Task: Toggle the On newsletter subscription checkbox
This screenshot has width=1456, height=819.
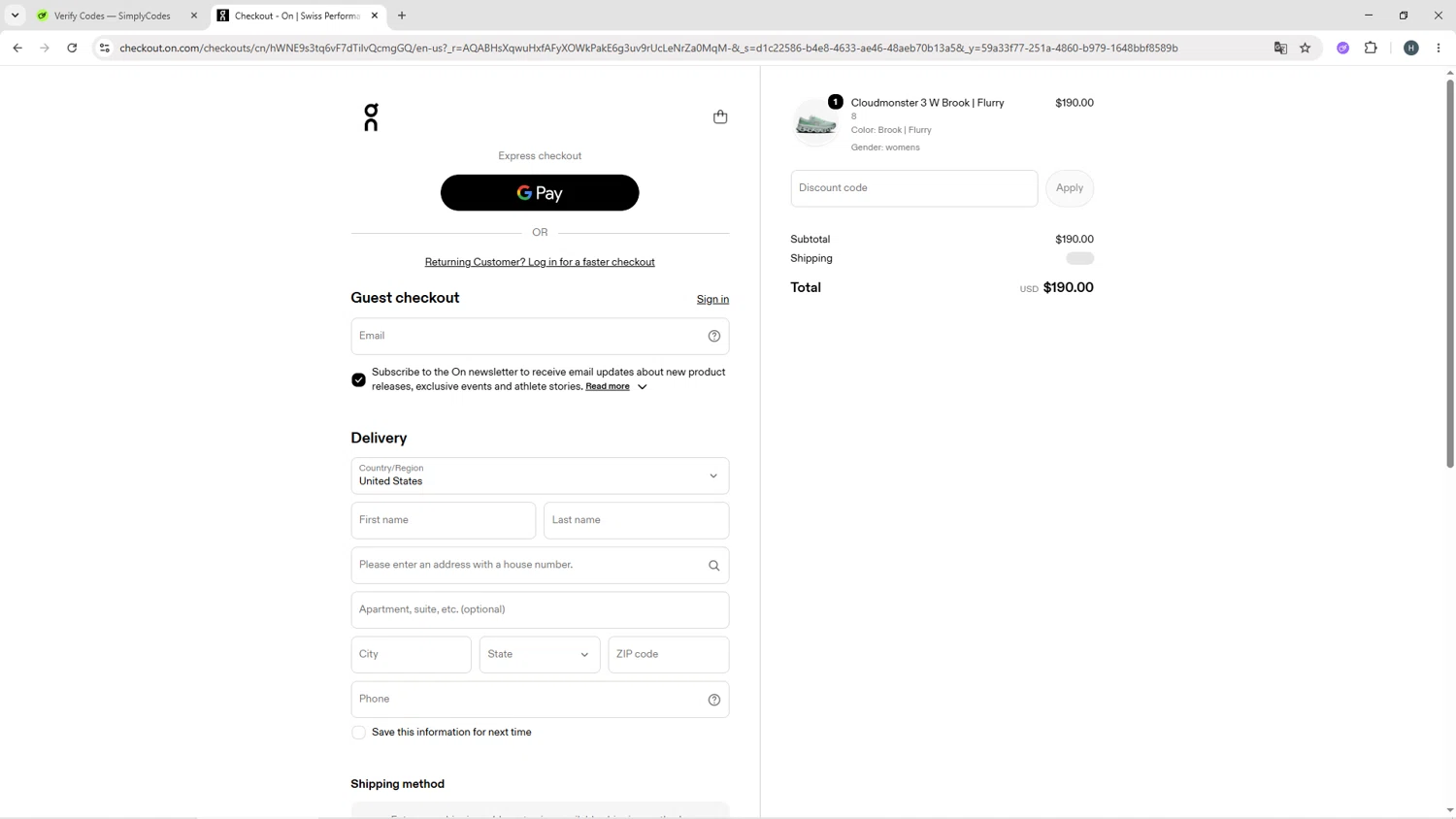Action: (x=358, y=379)
